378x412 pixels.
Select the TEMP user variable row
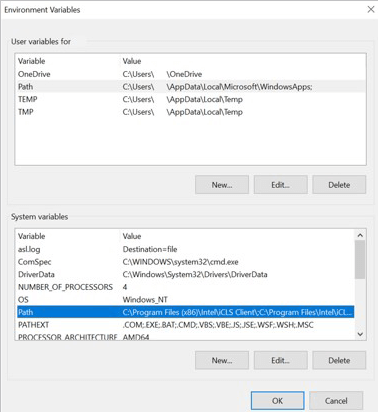tap(190, 99)
